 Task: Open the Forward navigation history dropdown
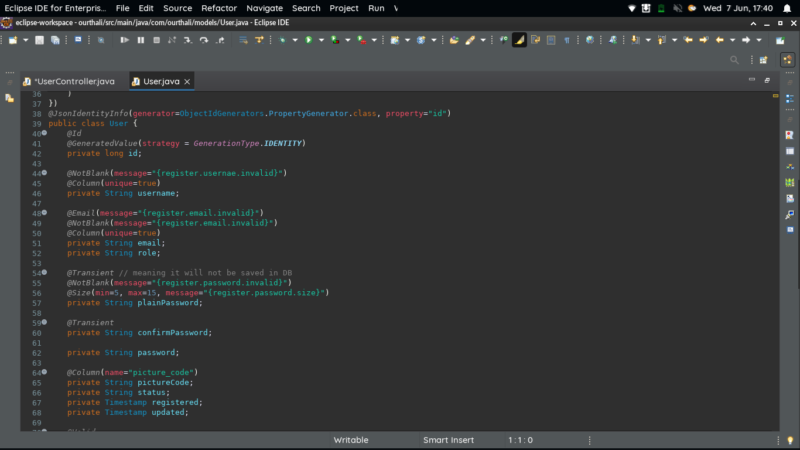pyautogui.click(x=758, y=40)
